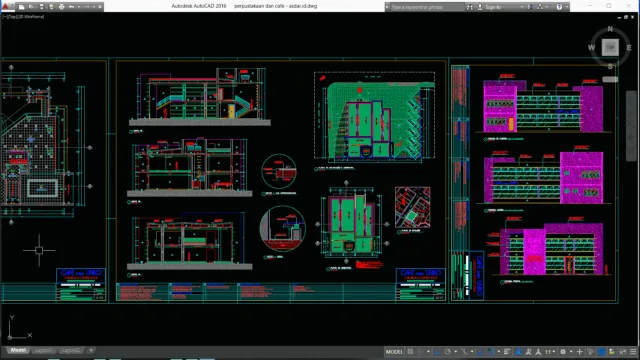This screenshot has height=360, width=640.
Task: Toggle annotation visibility icon in status bar
Action: (x=518, y=352)
